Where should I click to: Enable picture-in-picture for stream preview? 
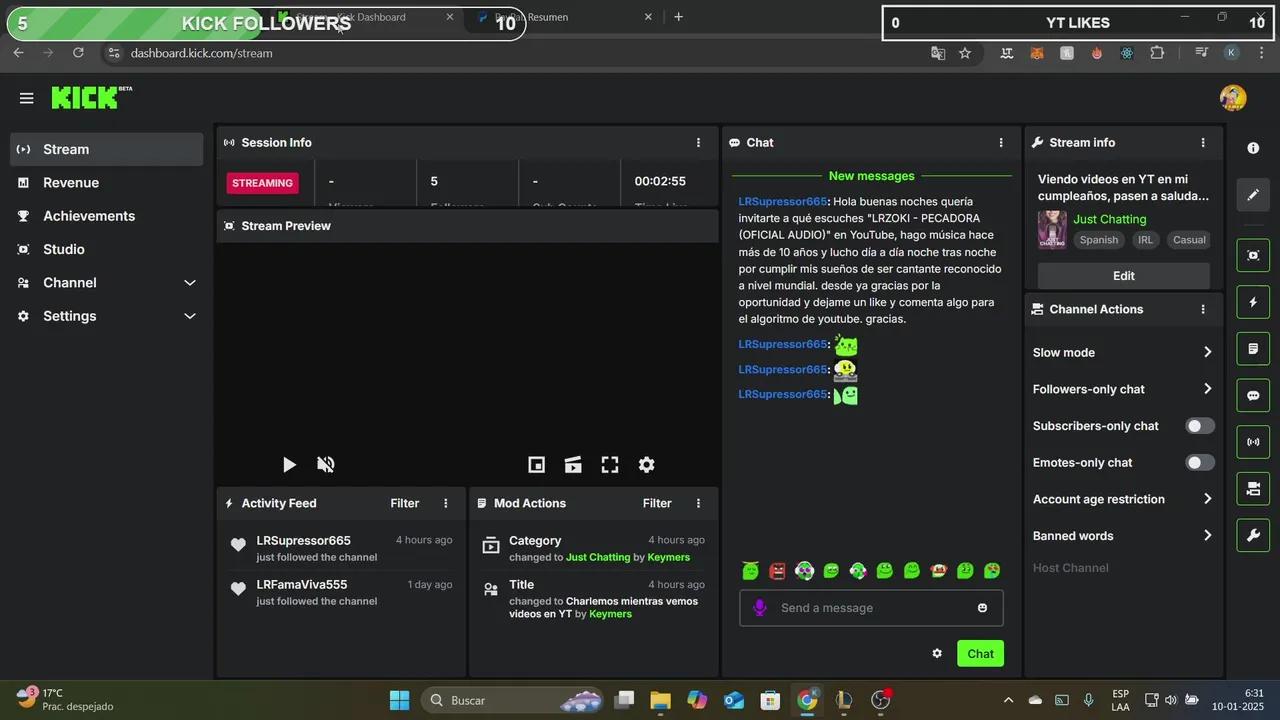[x=536, y=464]
